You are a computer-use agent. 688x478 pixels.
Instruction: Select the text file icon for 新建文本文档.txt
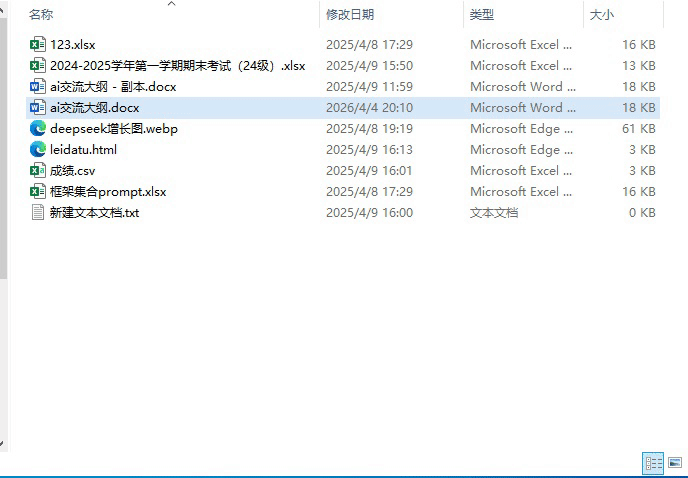click(x=38, y=213)
